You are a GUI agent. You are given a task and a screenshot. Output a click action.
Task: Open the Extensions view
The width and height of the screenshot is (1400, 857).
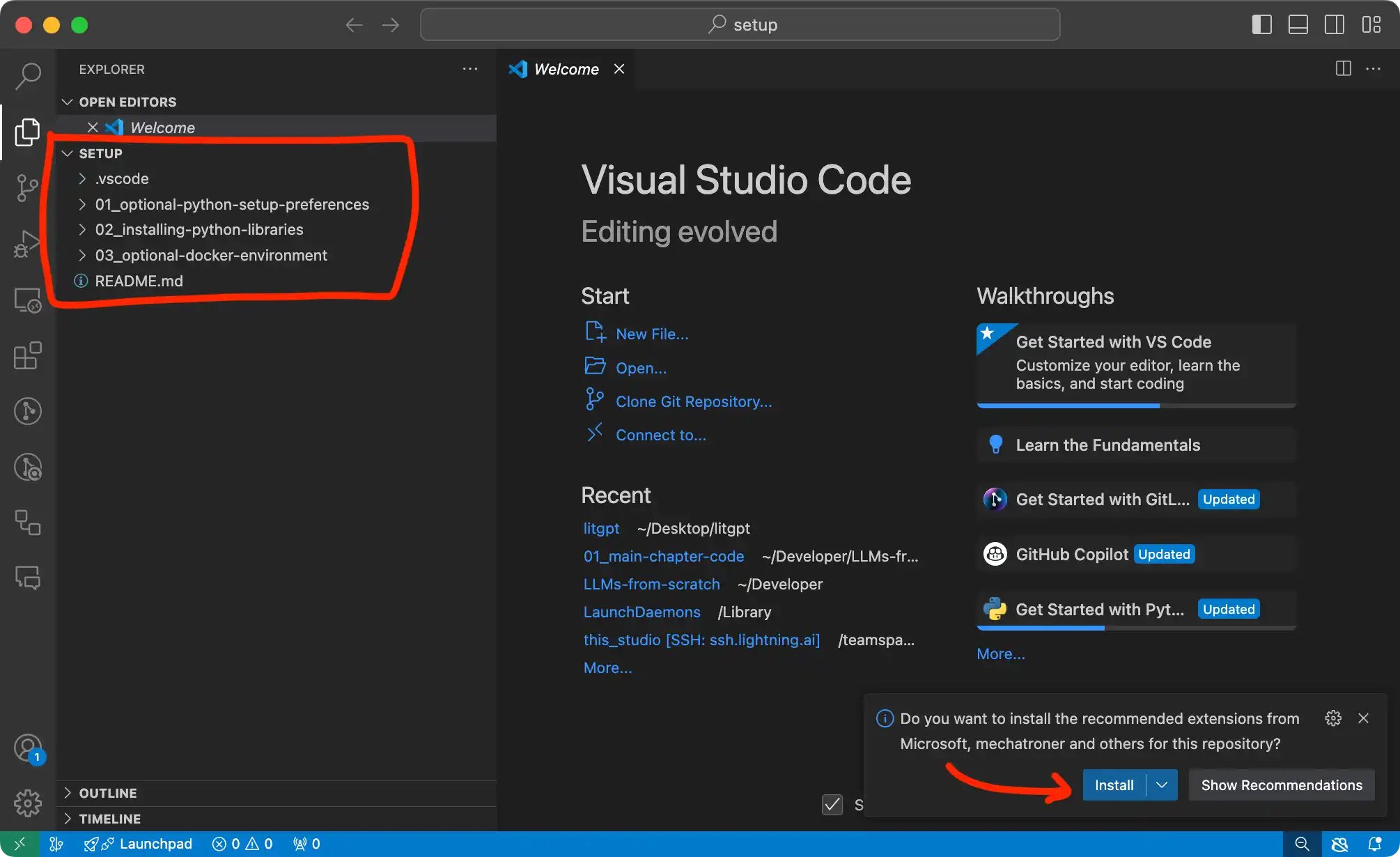[28, 355]
